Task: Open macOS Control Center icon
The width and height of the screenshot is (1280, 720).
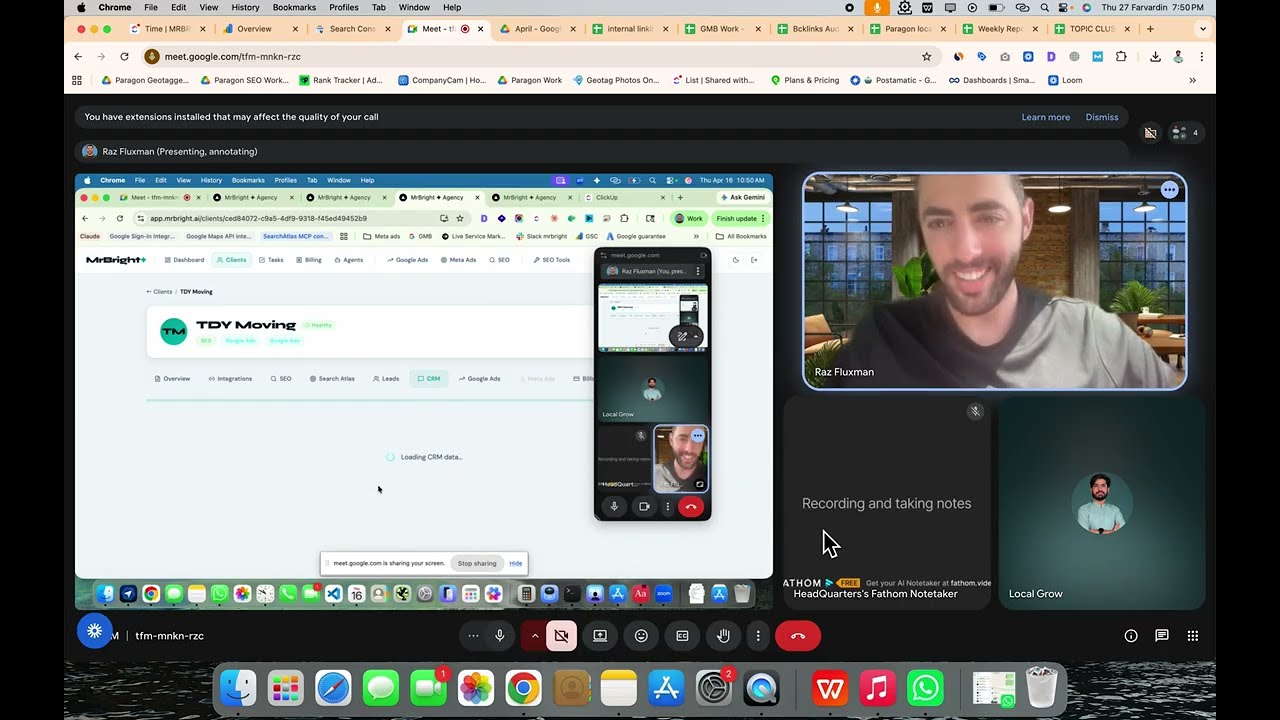Action: point(1064,7)
